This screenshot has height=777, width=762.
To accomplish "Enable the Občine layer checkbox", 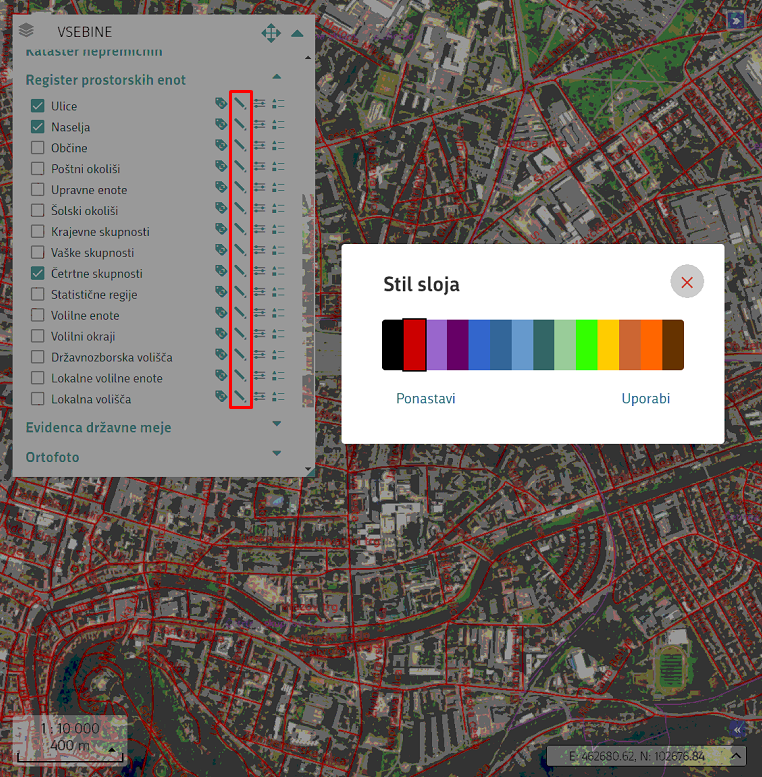I will pyautogui.click(x=38, y=148).
